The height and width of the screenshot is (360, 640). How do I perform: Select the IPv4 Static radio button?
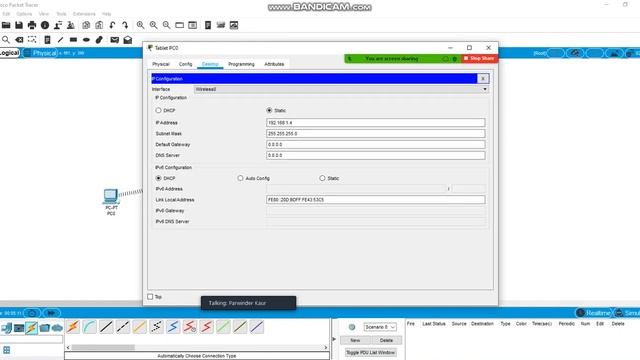click(x=269, y=110)
